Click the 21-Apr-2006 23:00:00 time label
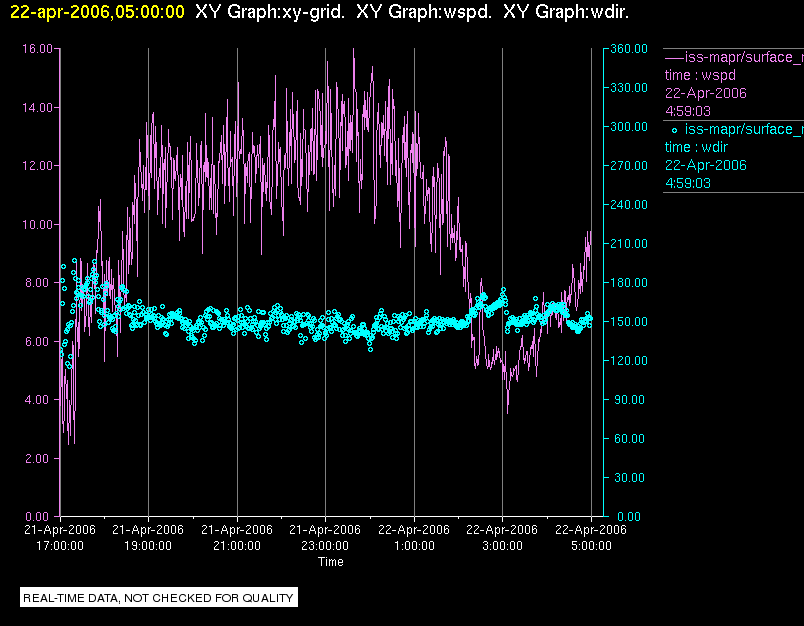Viewport: 804px width, 626px height. click(x=325, y=538)
